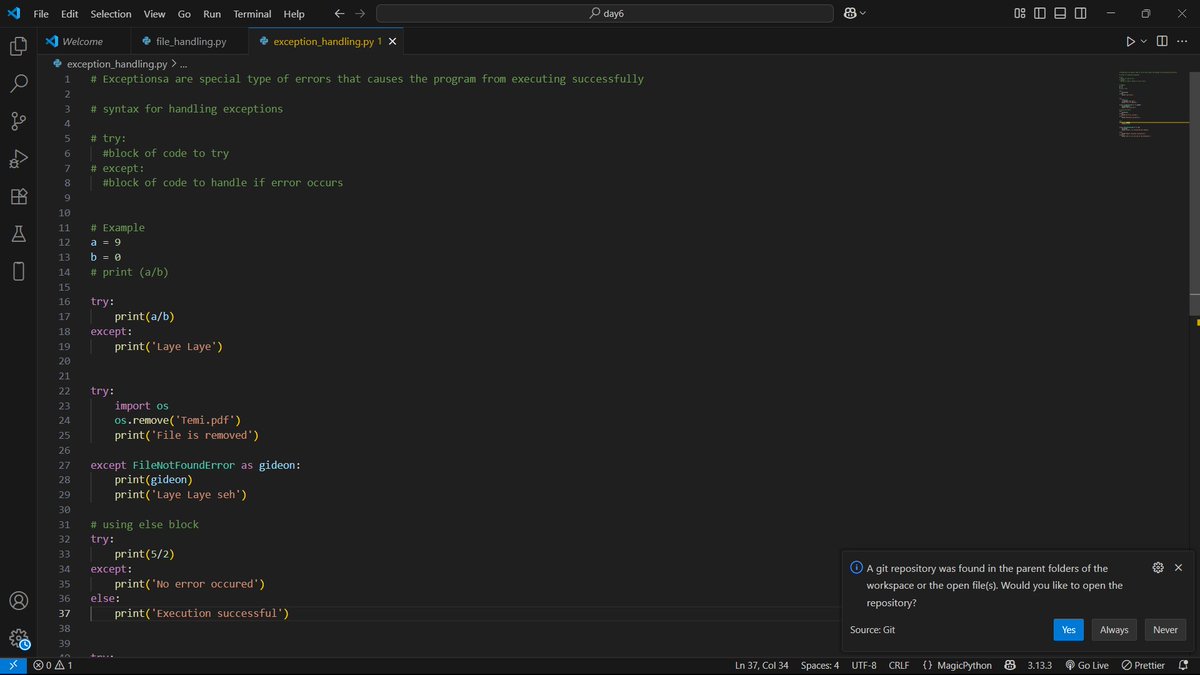Open the Extensions view
Viewport: 1200px width, 675px height.
[x=18, y=196]
